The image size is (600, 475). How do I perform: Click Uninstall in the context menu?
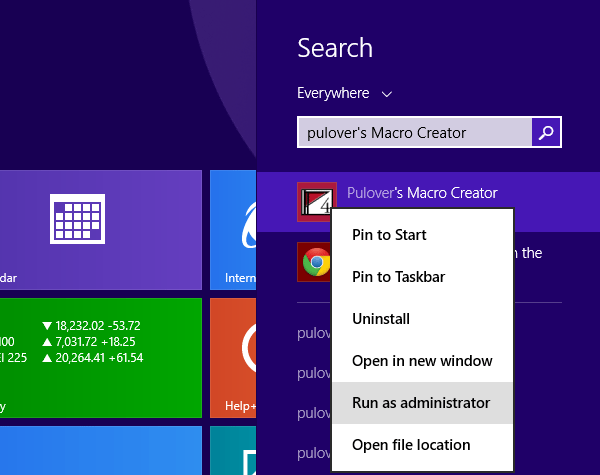pyautogui.click(x=422, y=319)
